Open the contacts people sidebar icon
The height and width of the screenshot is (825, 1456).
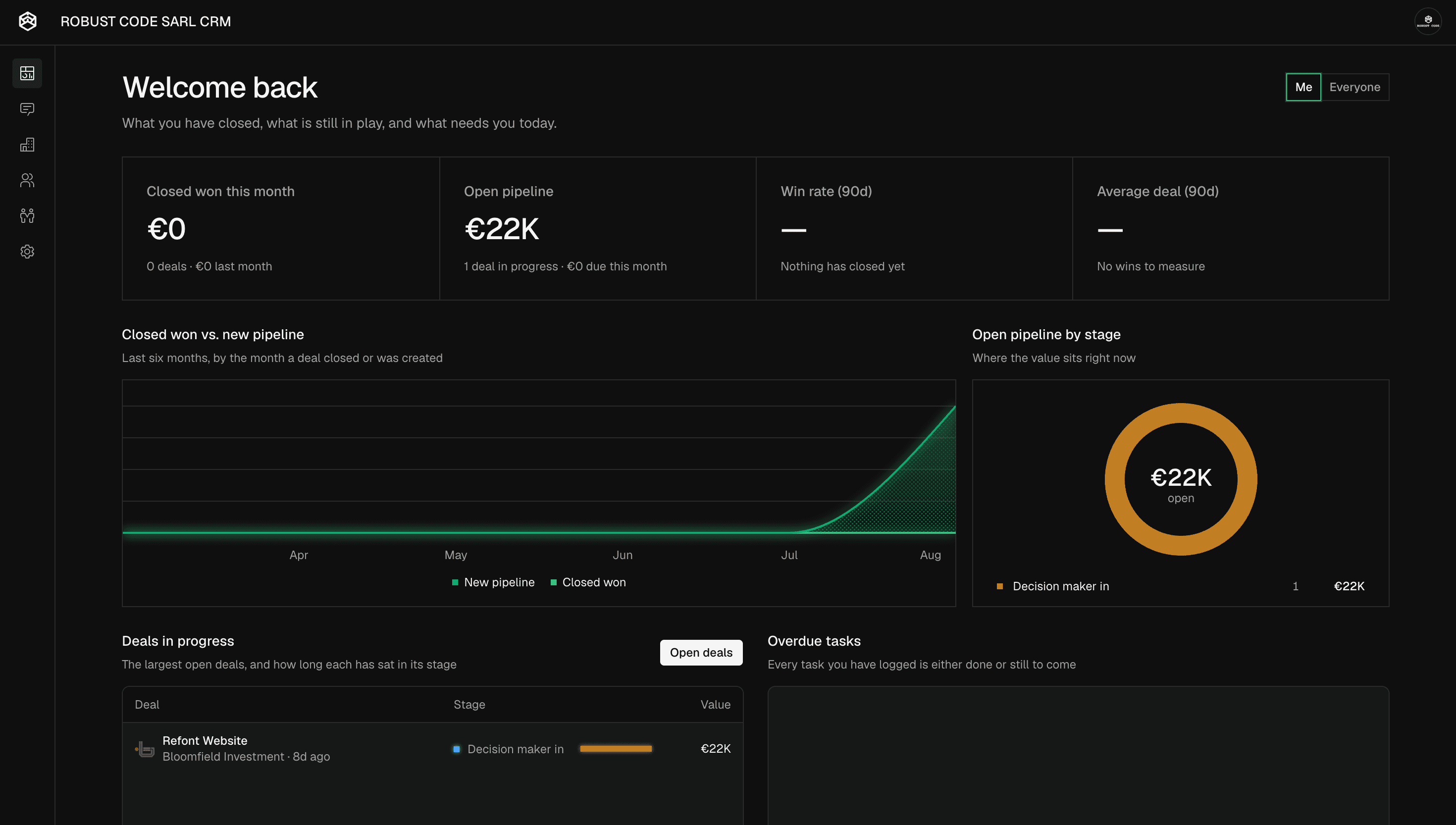[27, 180]
